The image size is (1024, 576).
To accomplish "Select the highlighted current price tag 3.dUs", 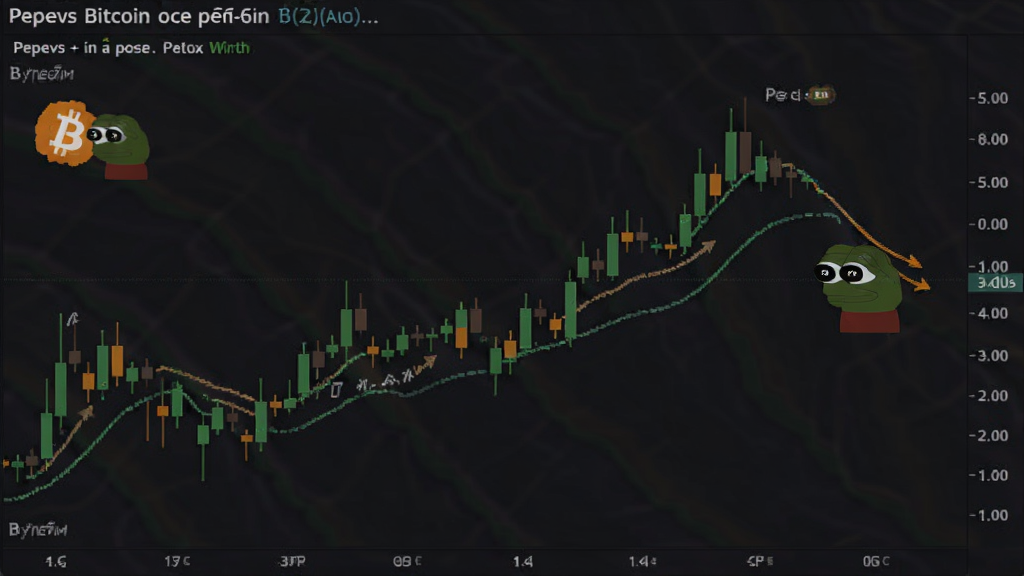I will point(995,282).
